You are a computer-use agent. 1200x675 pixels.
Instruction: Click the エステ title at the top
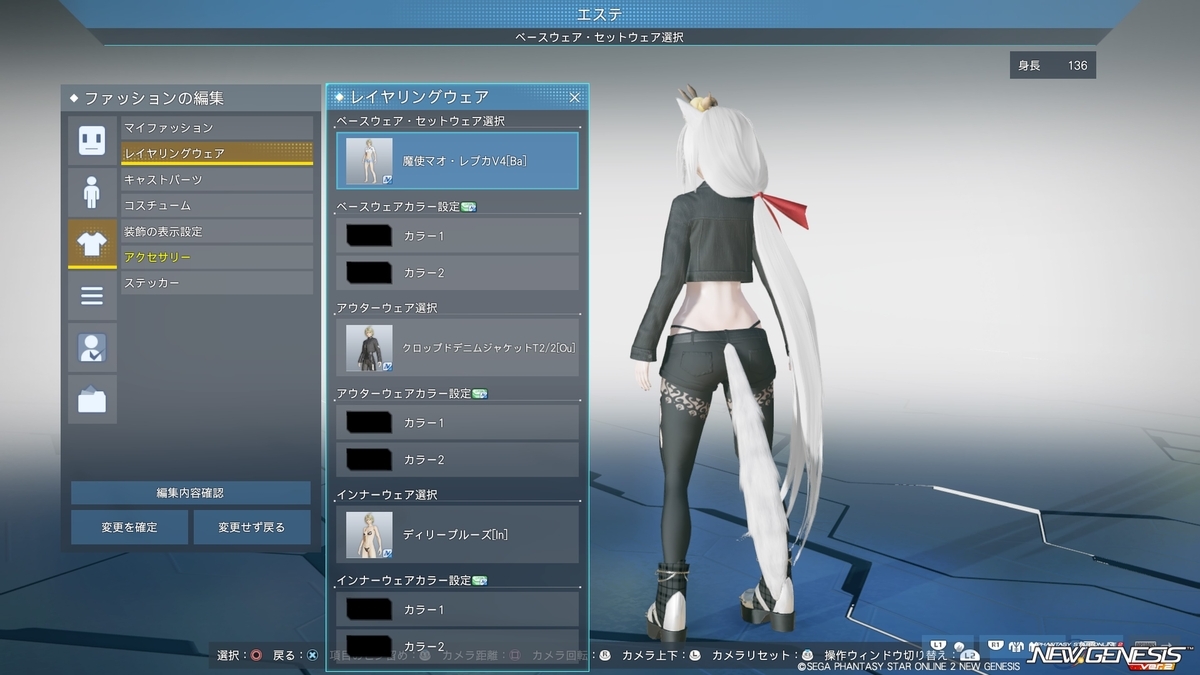point(600,13)
